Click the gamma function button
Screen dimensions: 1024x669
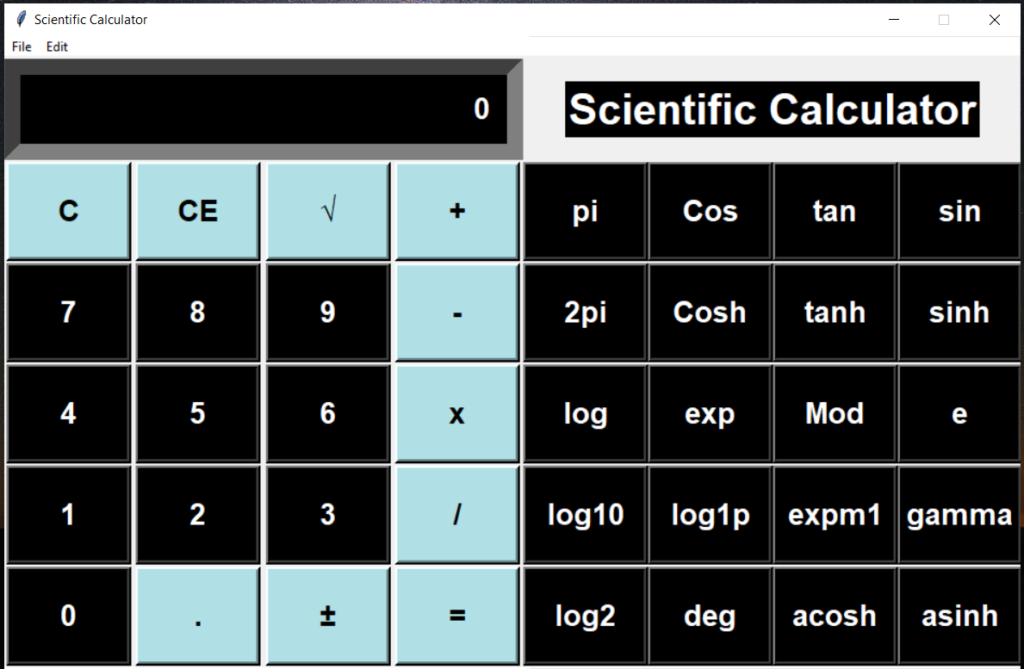(959, 515)
